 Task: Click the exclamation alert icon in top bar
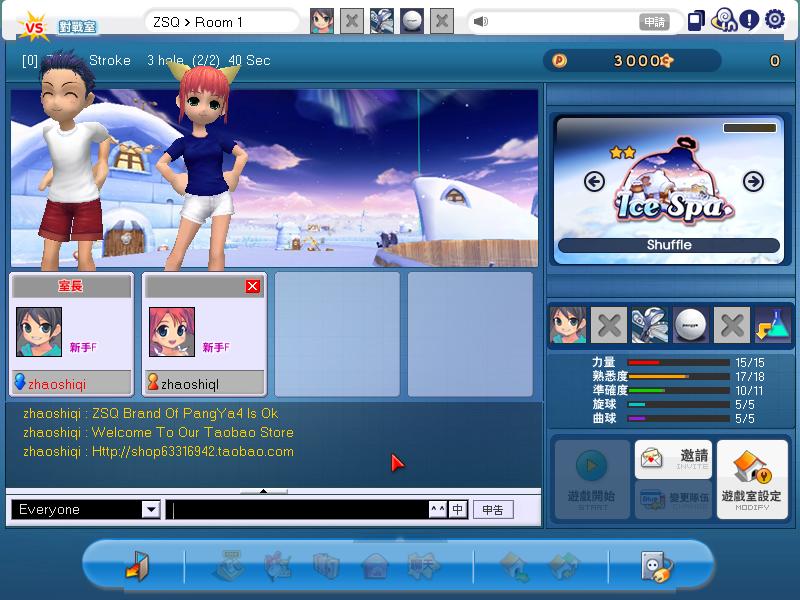click(749, 20)
